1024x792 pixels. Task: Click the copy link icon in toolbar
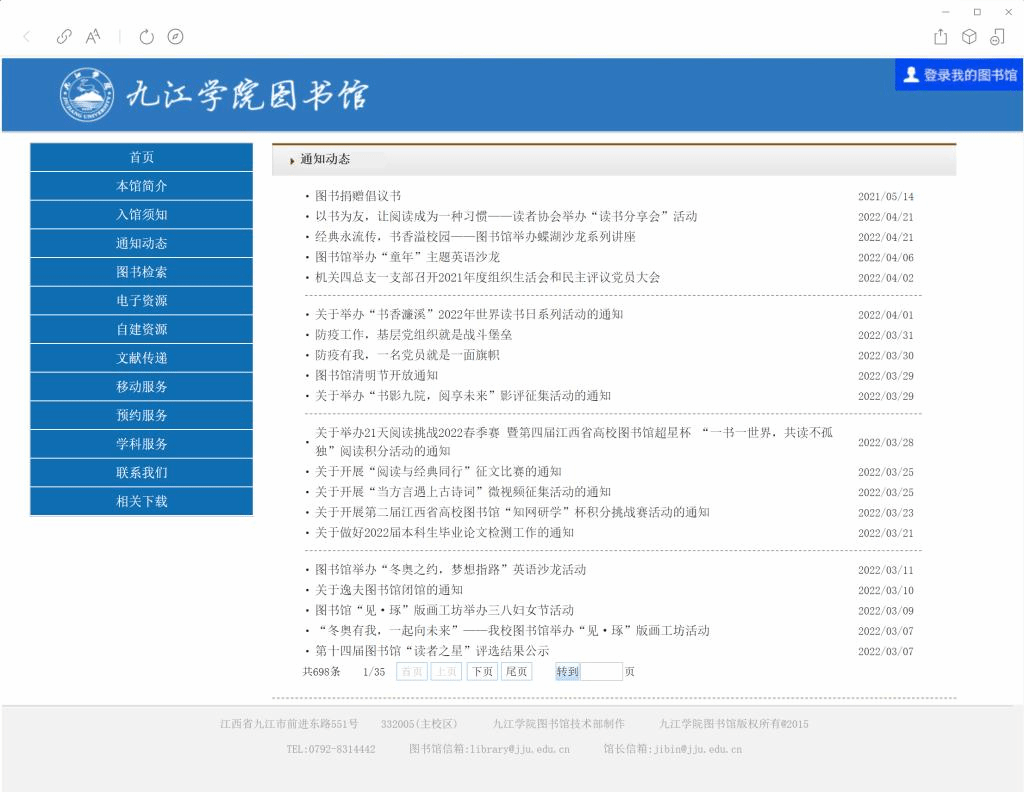click(x=64, y=37)
